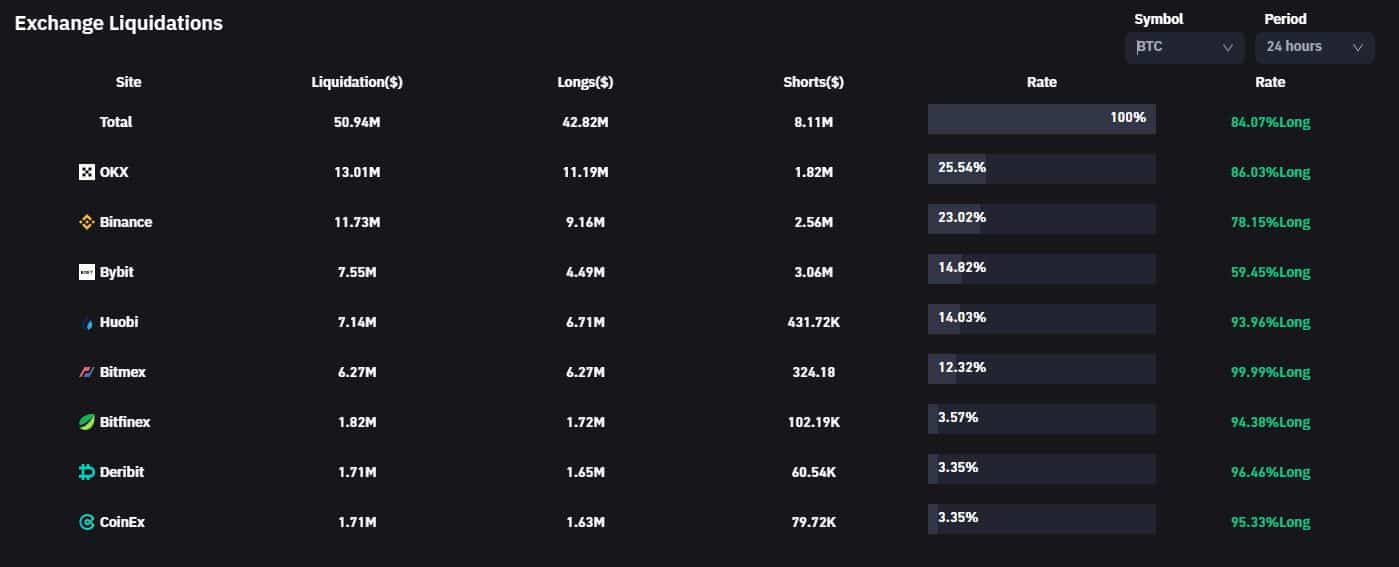This screenshot has width=1399, height=567.
Task: Click the Deribit logo icon
Action: [x=87, y=472]
